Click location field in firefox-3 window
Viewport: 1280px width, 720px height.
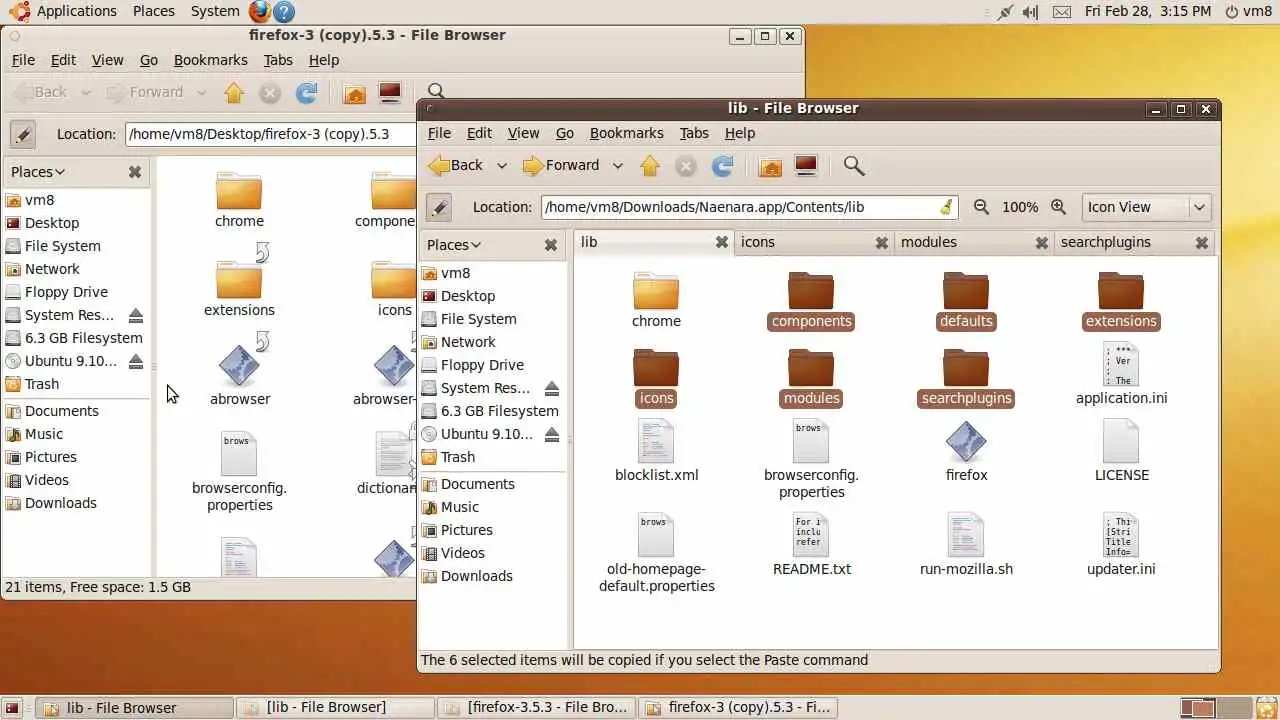tap(270, 134)
